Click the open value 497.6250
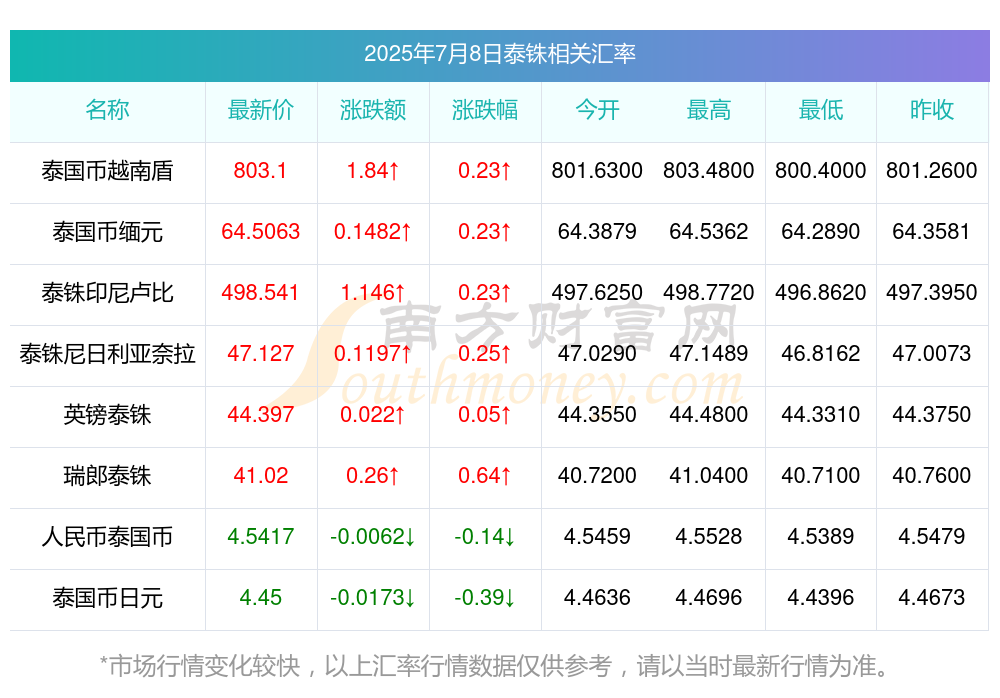 click(597, 292)
